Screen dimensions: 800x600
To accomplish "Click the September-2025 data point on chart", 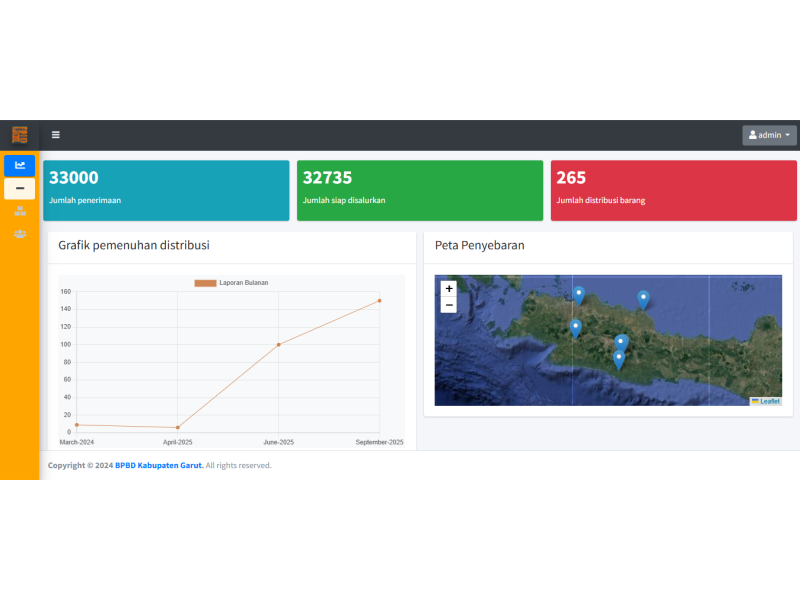I will [380, 301].
